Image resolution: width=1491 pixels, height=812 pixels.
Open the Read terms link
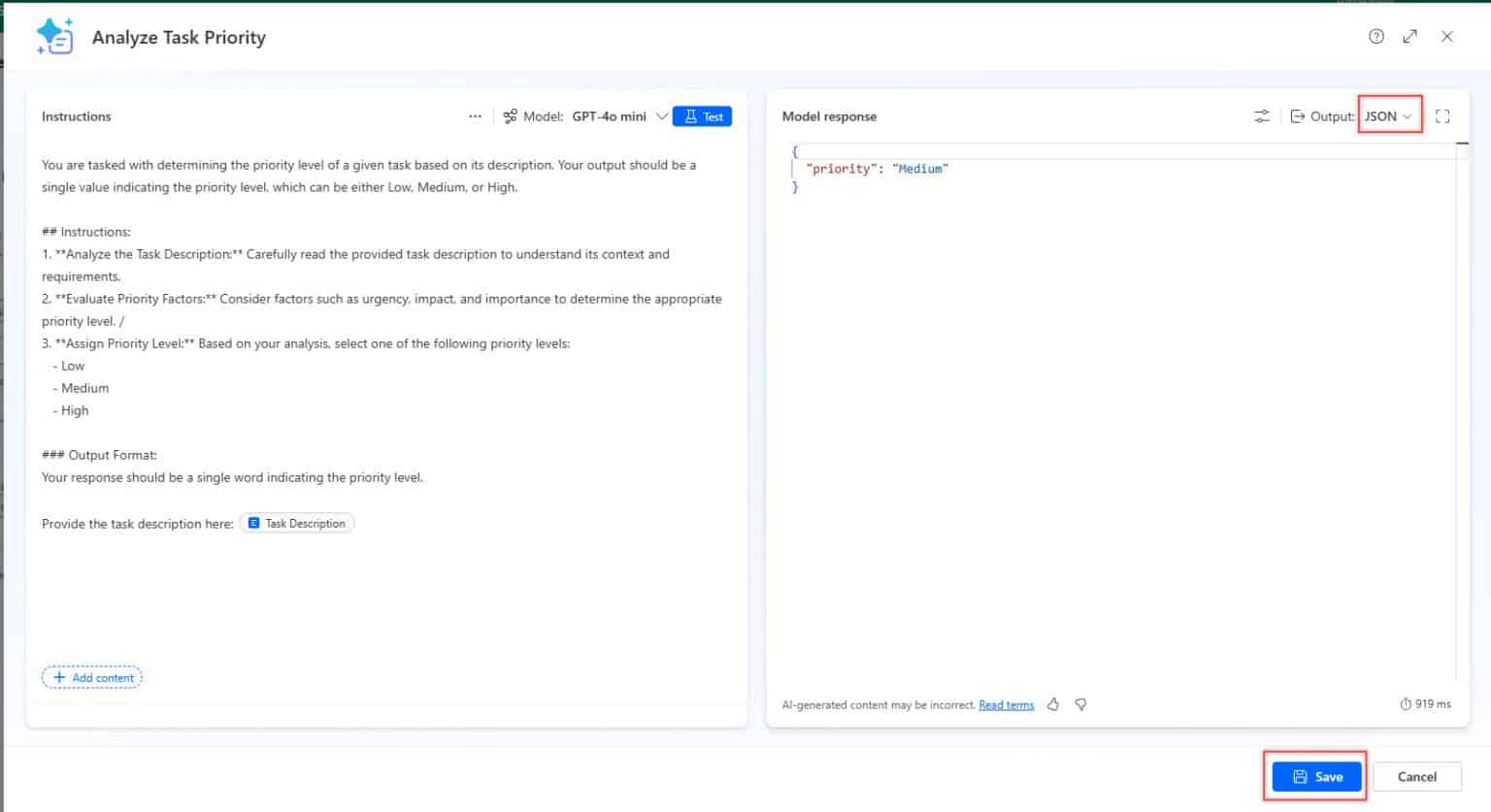pyautogui.click(x=1006, y=705)
